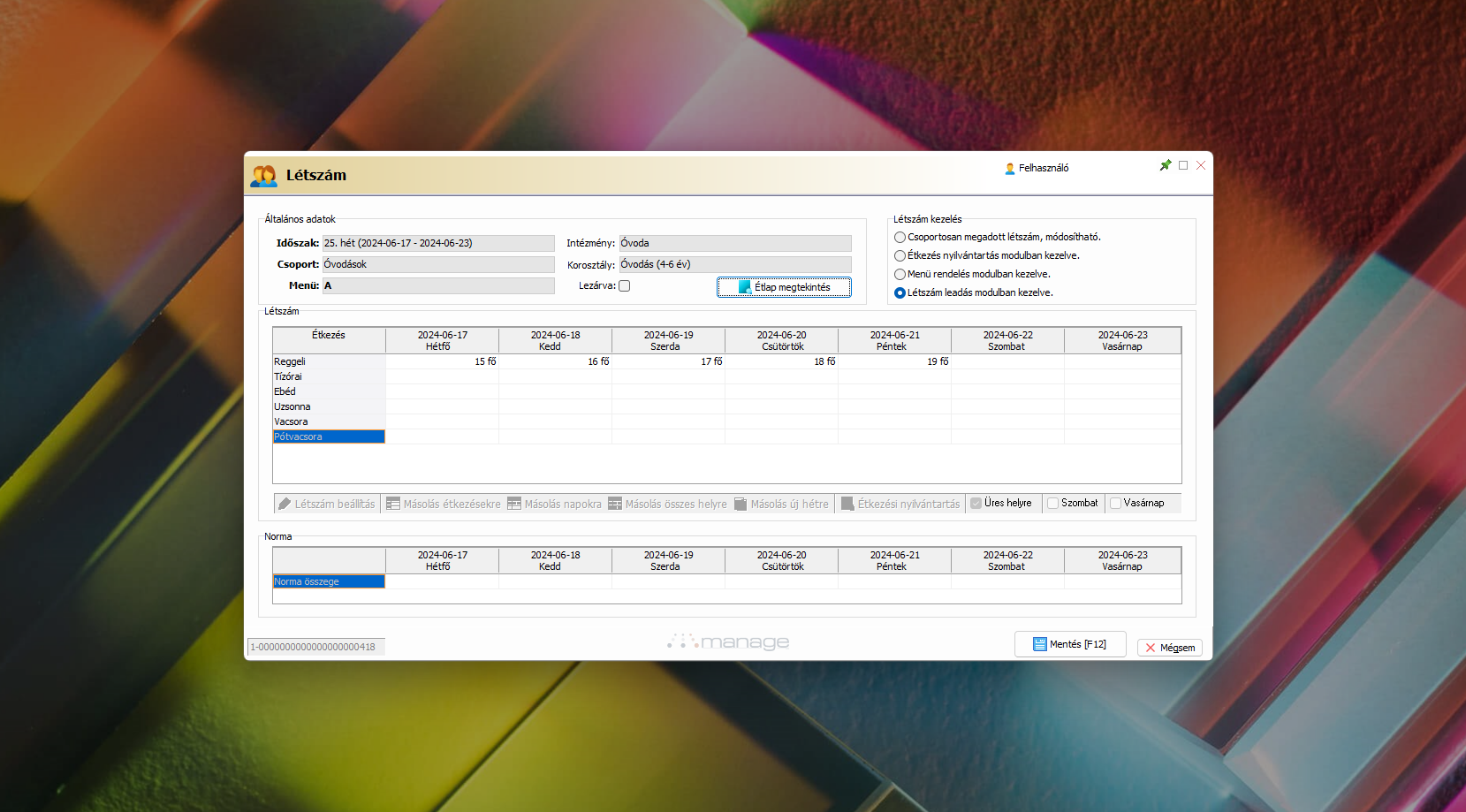The height and width of the screenshot is (812, 1466).
Task: Click the Létszám beállítás pencil icon
Action: click(285, 504)
